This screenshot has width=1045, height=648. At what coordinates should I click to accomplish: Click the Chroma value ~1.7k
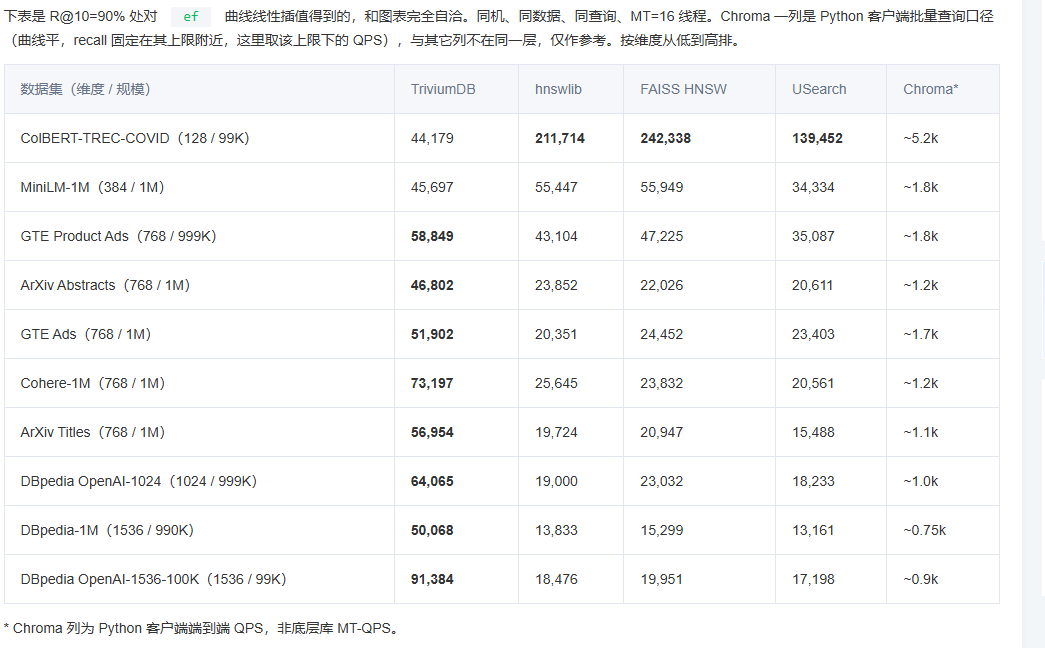click(920, 334)
